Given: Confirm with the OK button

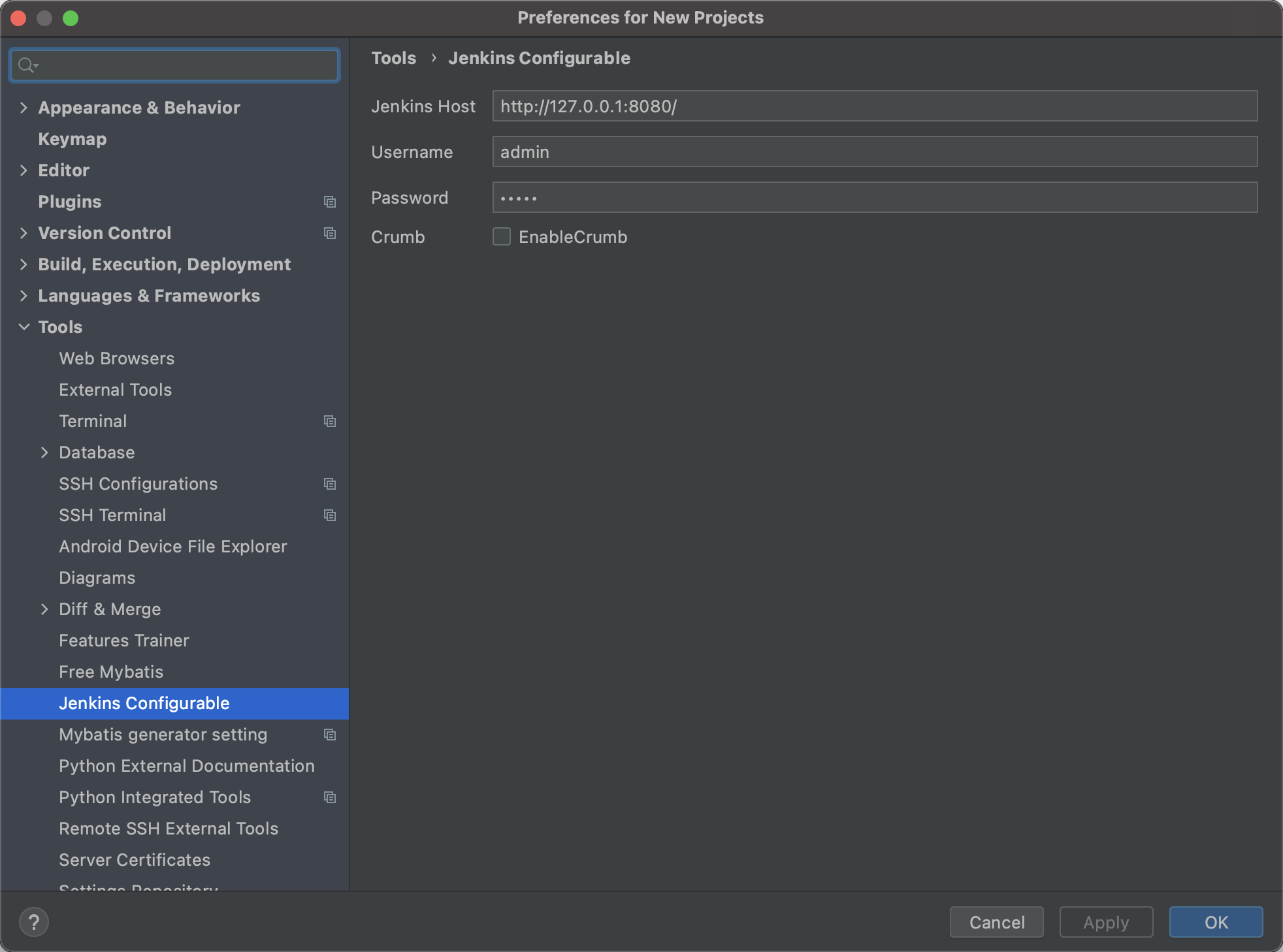Looking at the screenshot, I should pos(1216,922).
